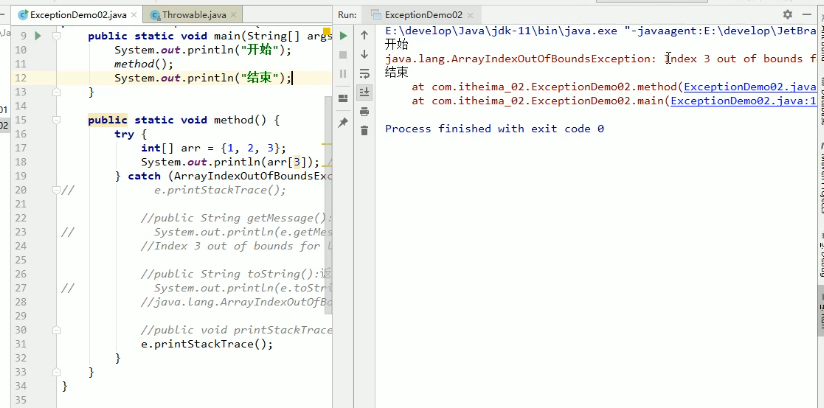Place cursor on e.printStackTrace(); at line 31
The image size is (824, 408).
coord(207,344)
